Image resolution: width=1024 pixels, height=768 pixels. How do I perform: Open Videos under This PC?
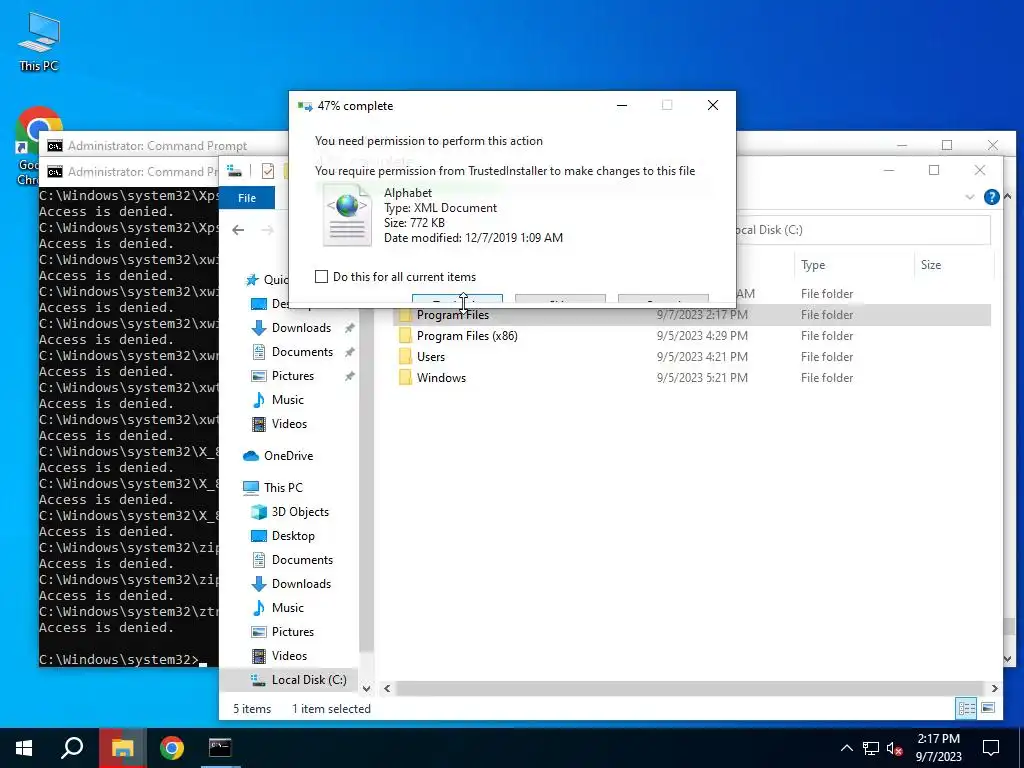pos(289,656)
